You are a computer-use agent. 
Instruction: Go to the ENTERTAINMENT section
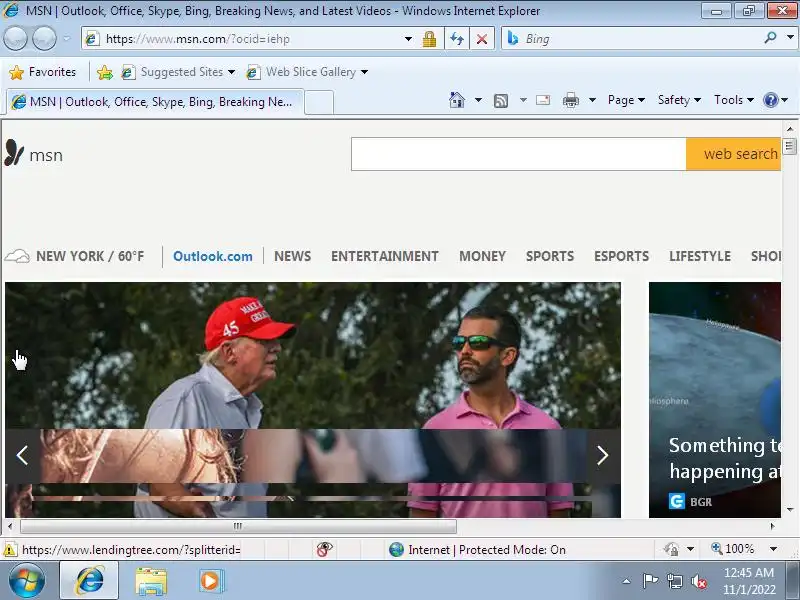385,256
